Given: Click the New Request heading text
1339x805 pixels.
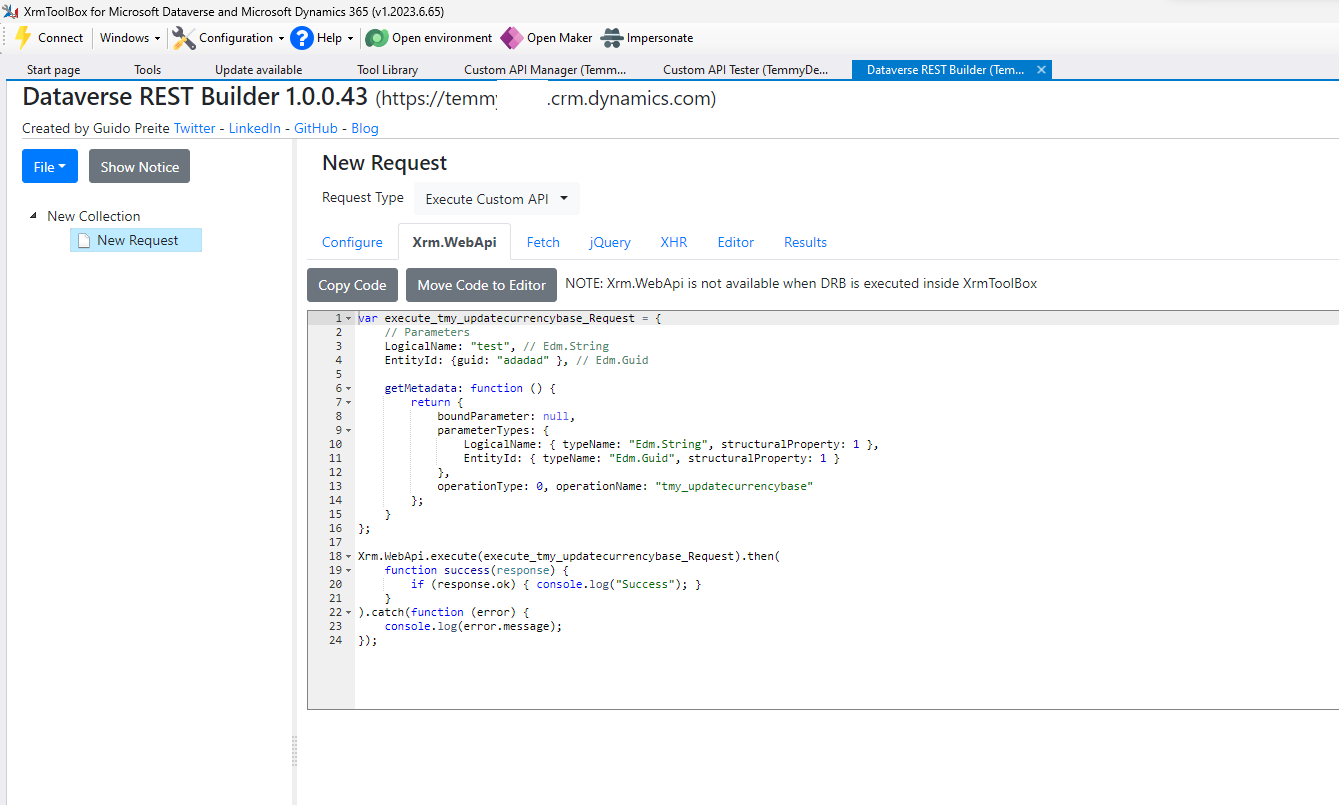Looking at the screenshot, I should tap(385, 163).
